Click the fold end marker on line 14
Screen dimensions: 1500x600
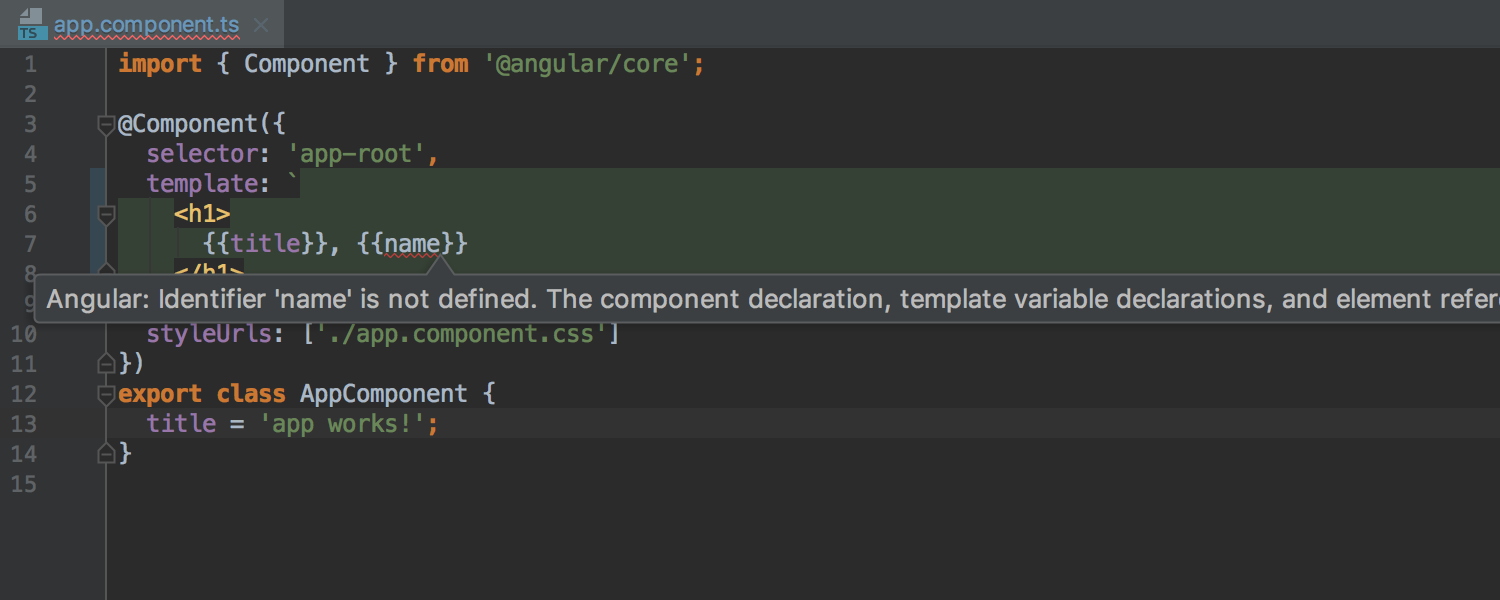[x=106, y=454]
